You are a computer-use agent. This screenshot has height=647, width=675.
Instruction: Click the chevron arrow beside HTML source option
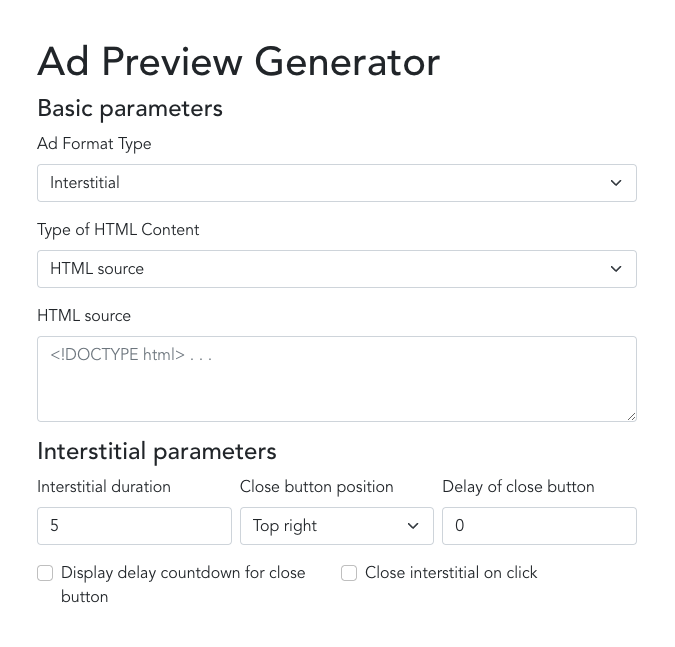616,269
